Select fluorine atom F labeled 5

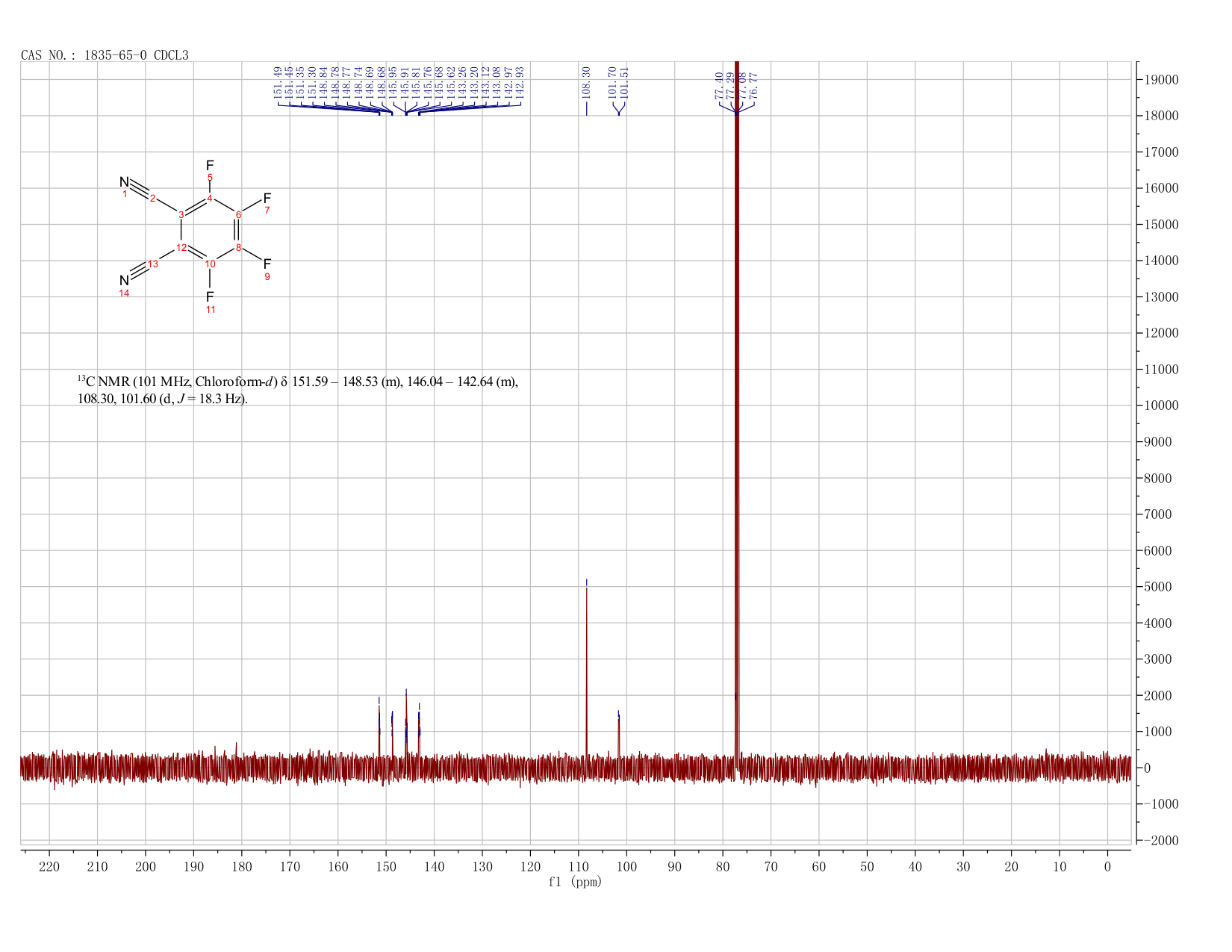[x=210, y=165]
